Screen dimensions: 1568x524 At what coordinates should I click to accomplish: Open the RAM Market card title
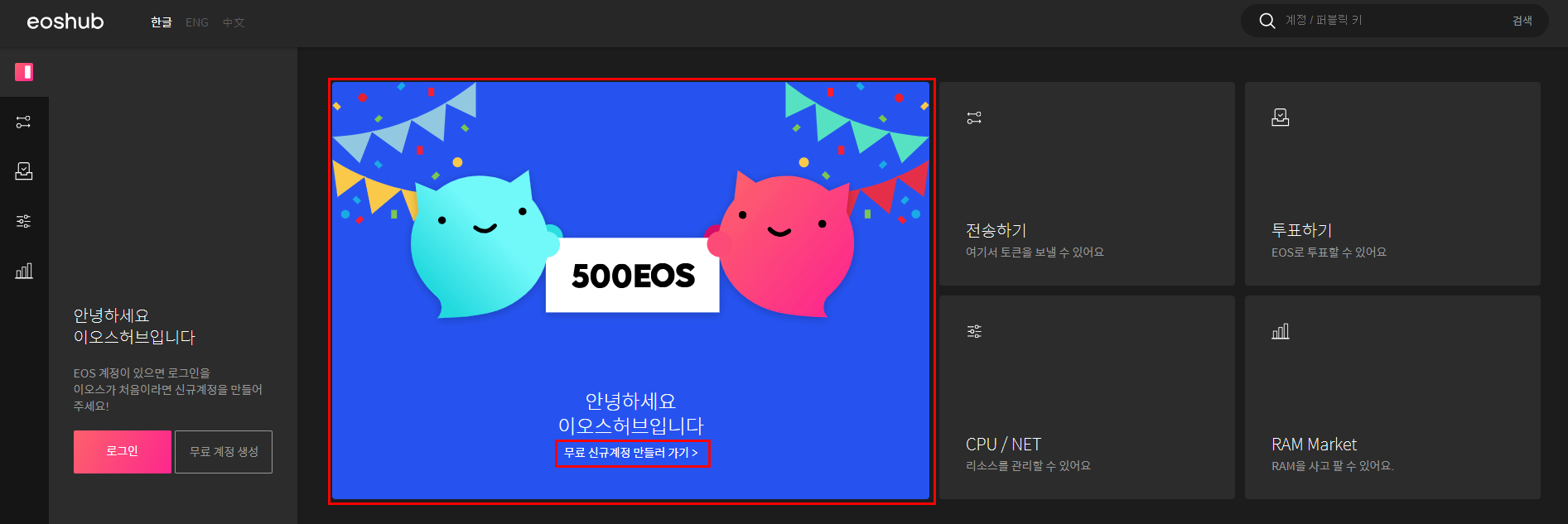[1314, 445]
